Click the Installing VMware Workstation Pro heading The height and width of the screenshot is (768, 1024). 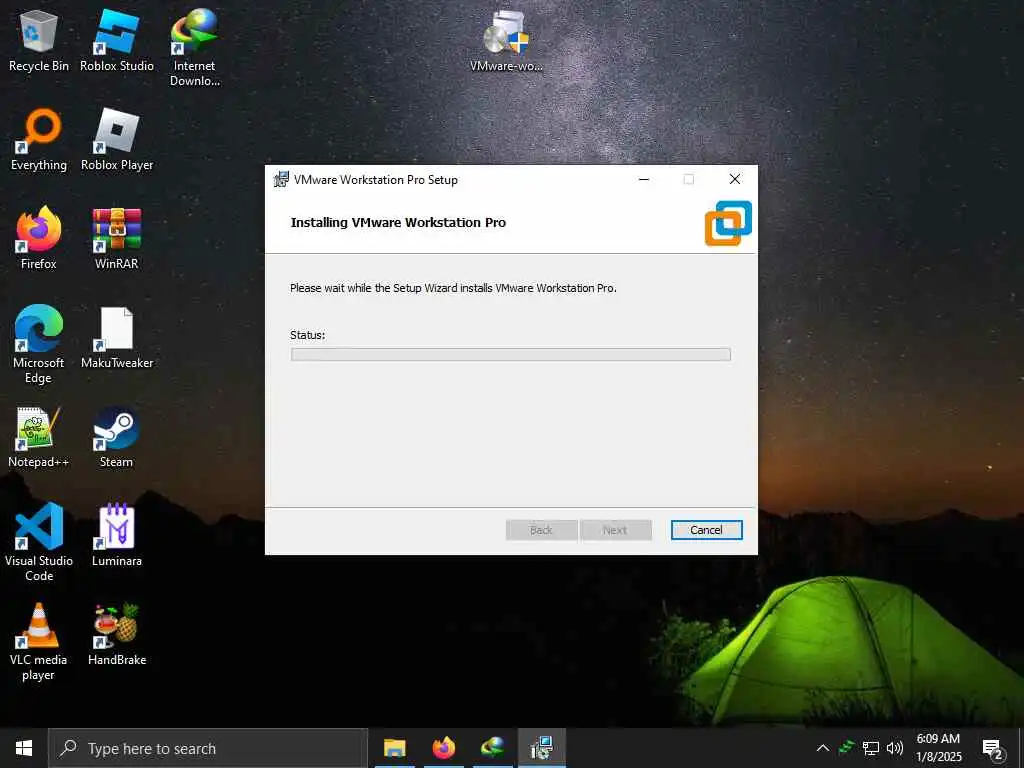coord(398,223)
